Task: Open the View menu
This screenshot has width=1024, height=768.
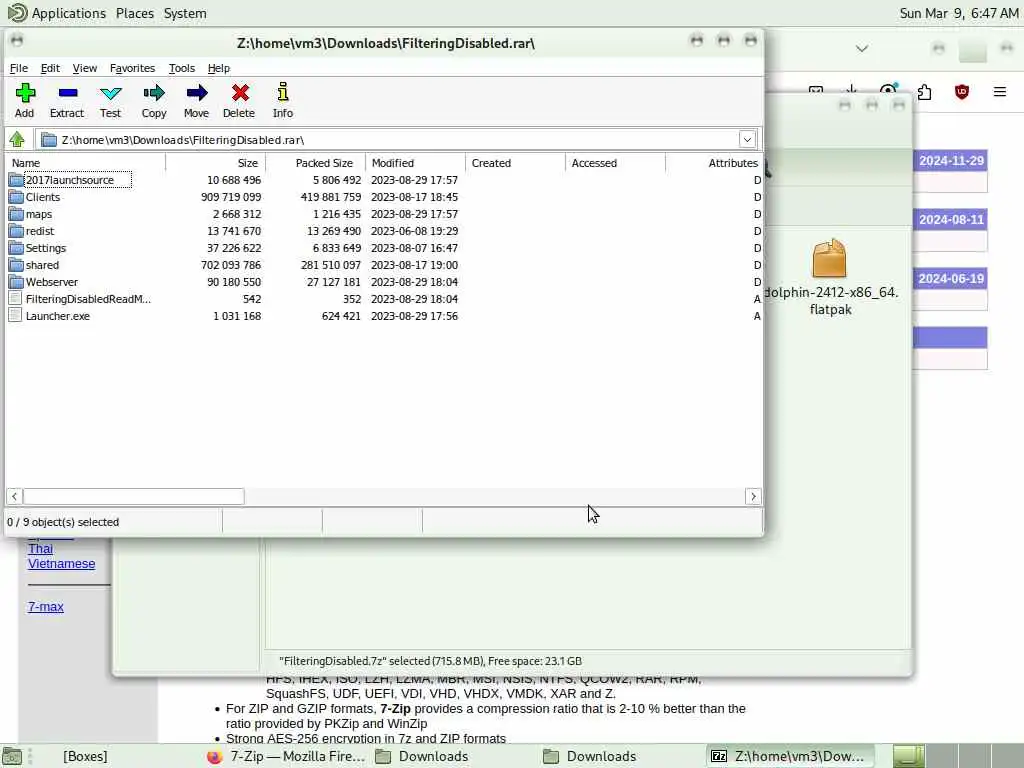Action: point(85,68)
